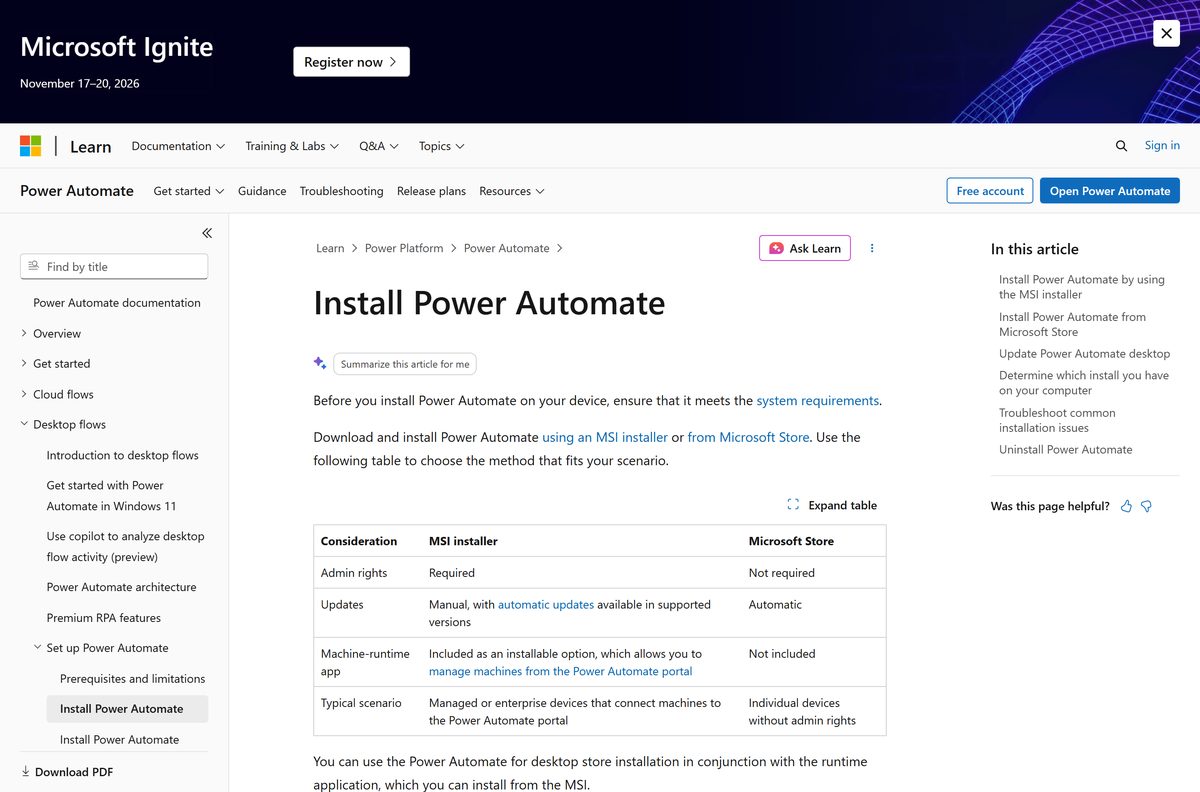Open the more options ellipsis icon
The image size is (1200, 792).
(872, 248)
